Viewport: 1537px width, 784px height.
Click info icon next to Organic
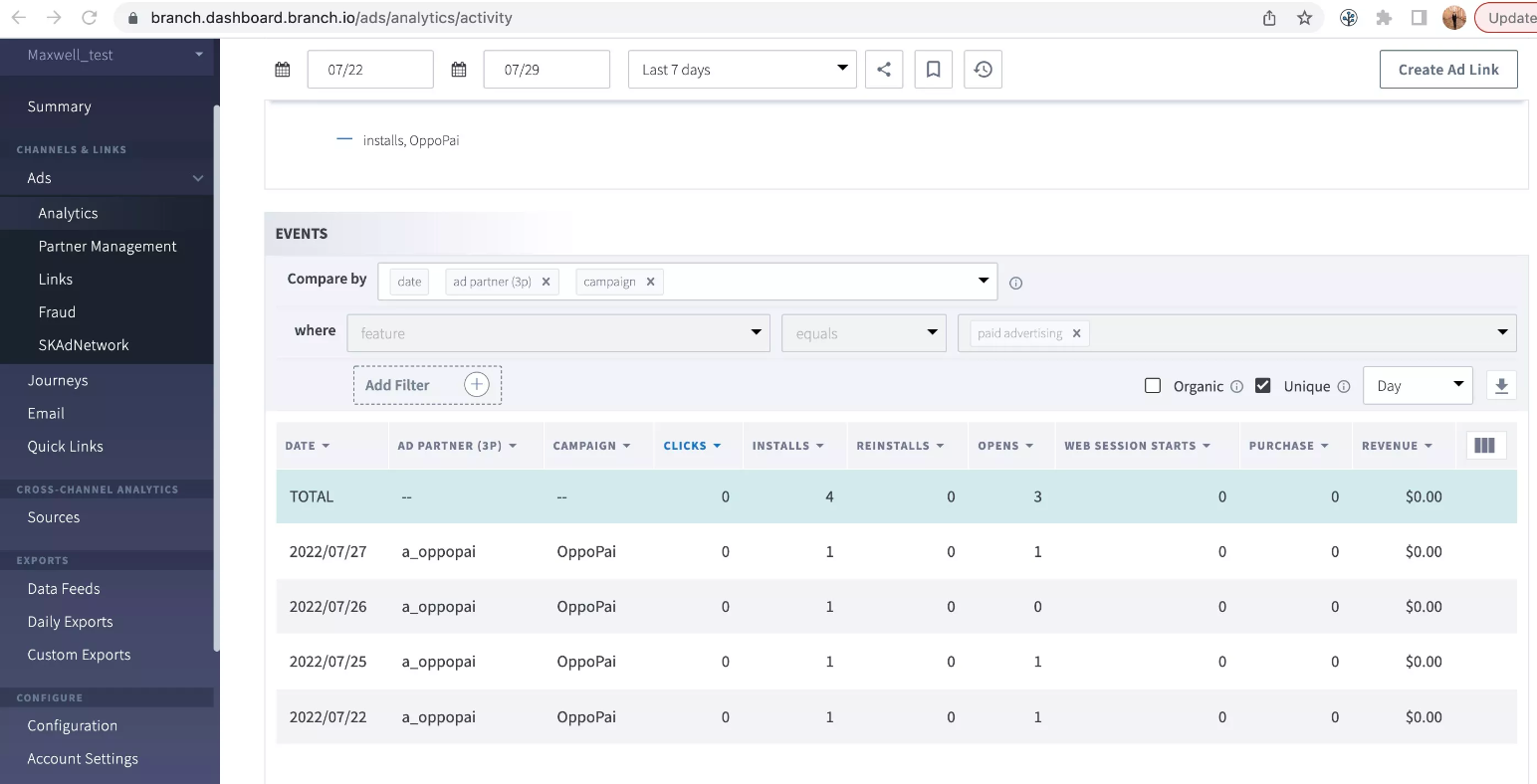coord(1236,386)
